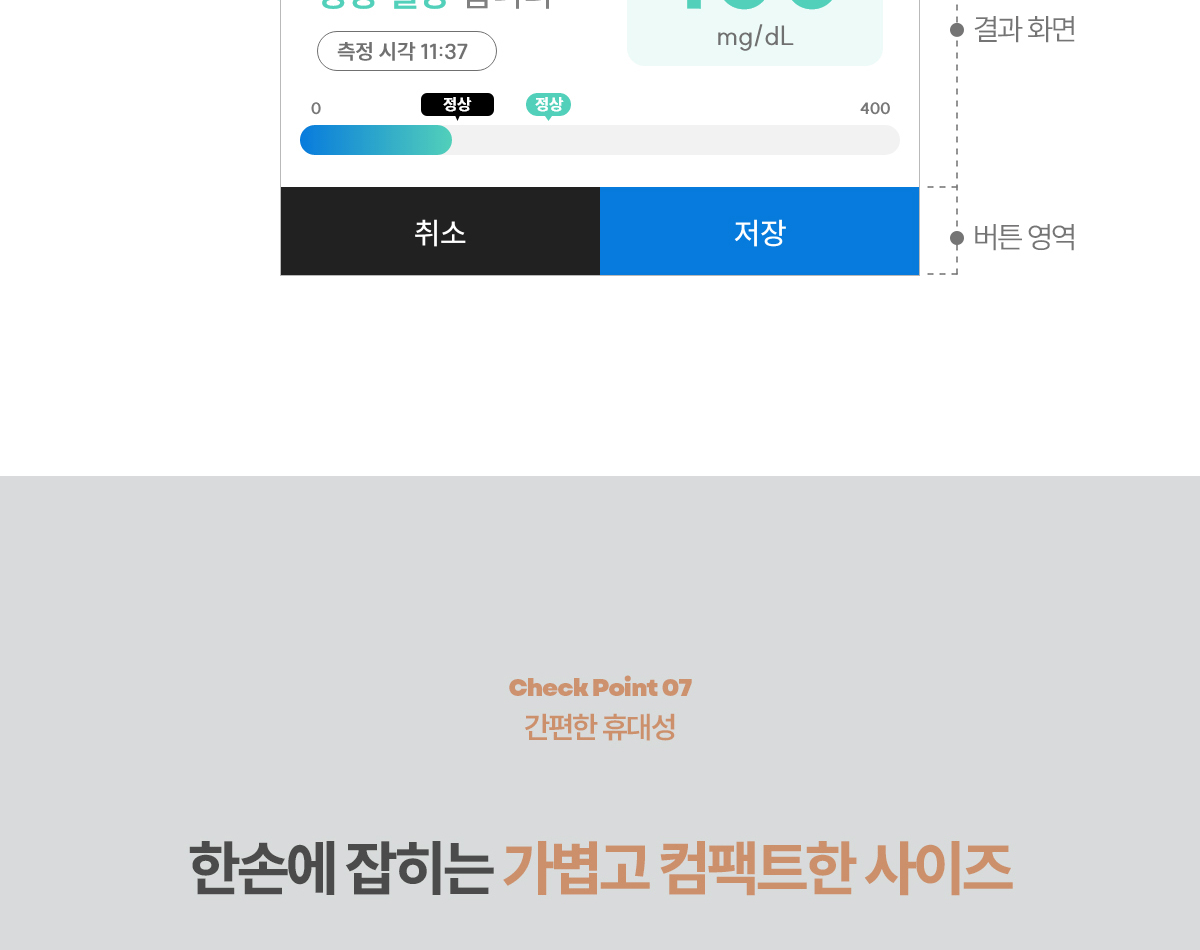The height and width of the screenshot is (950, 1200).
Task: Select the 버튼 영역 annotation label
Action: [x=1025, y=237]
